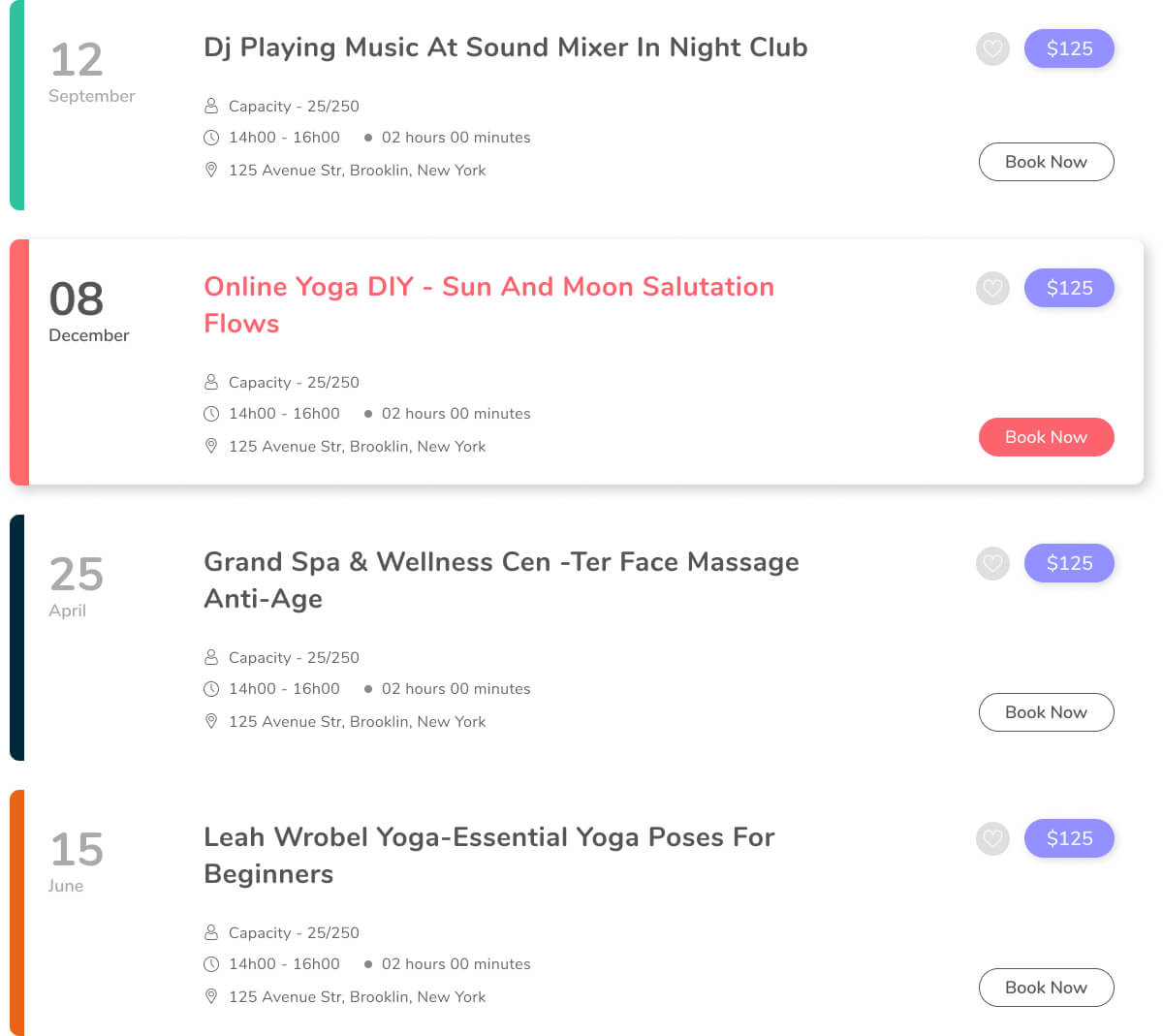This screenshot has width=1163, height=1036.
Task: Like the Grand Spa & Wellness event
Action: click(992, 563)
